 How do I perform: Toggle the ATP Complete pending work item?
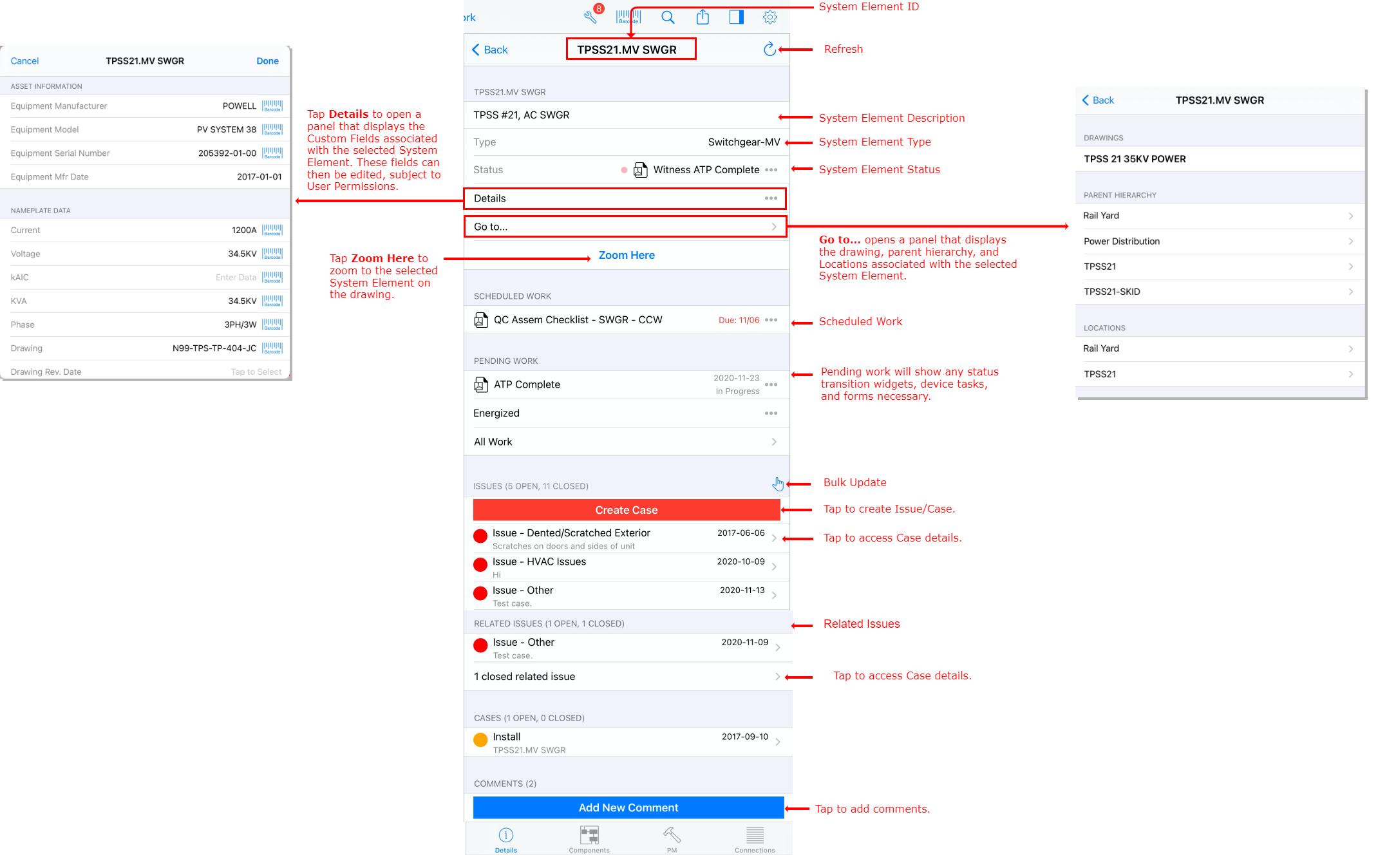(x=771, y=384)
